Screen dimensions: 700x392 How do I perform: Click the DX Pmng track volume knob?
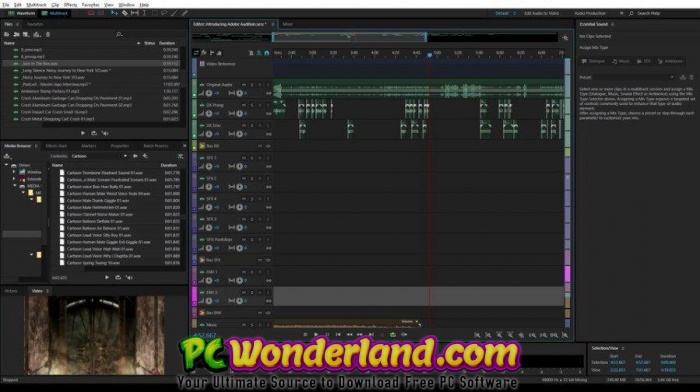pos(208,113)
